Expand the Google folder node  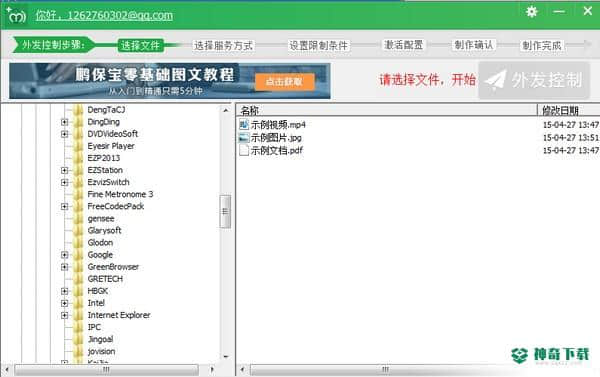(64, 255)
